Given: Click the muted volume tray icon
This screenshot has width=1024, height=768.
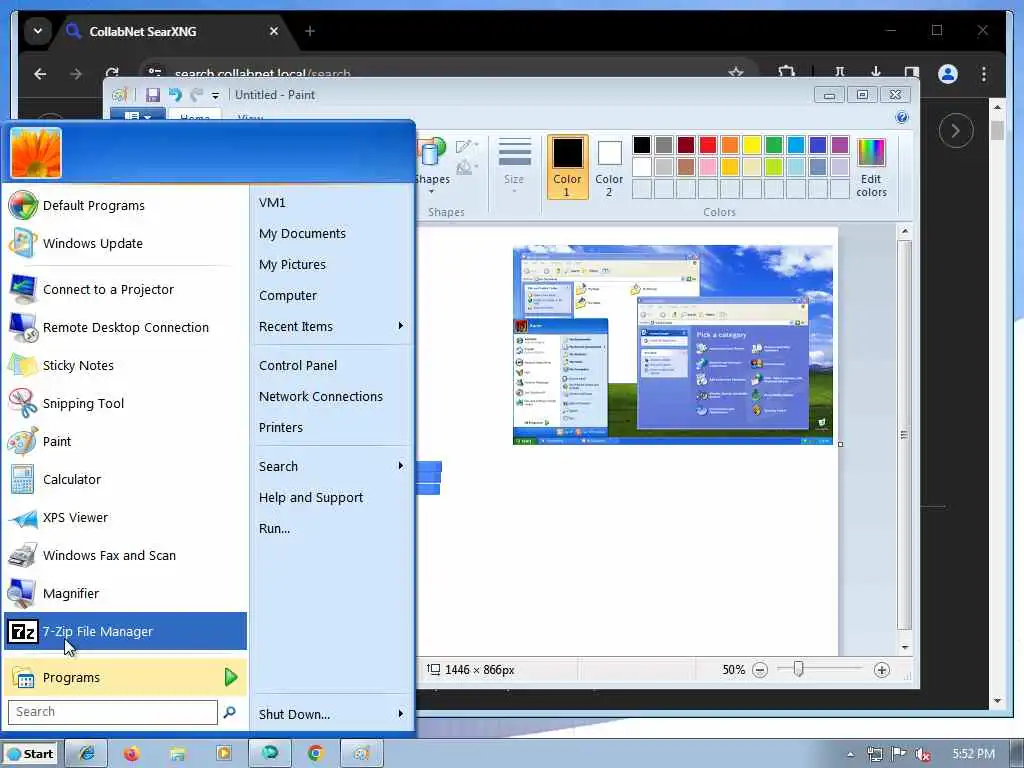Looking at the screenshot, I should [923, 754].
